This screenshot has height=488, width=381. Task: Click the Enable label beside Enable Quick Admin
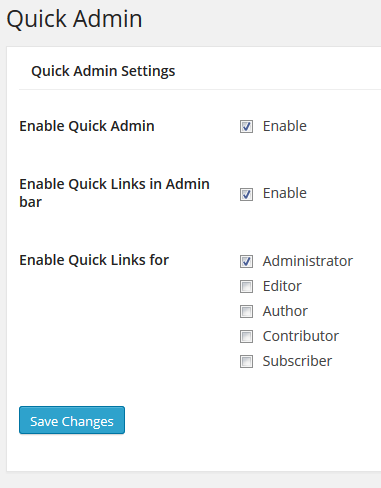coord(285,126)
